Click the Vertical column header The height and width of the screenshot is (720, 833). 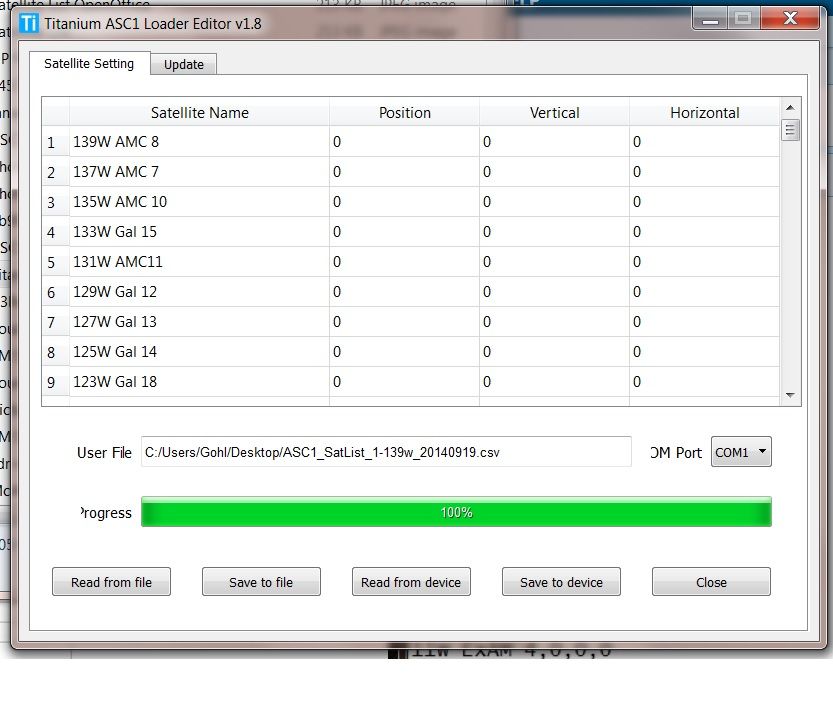pos(554,112)
